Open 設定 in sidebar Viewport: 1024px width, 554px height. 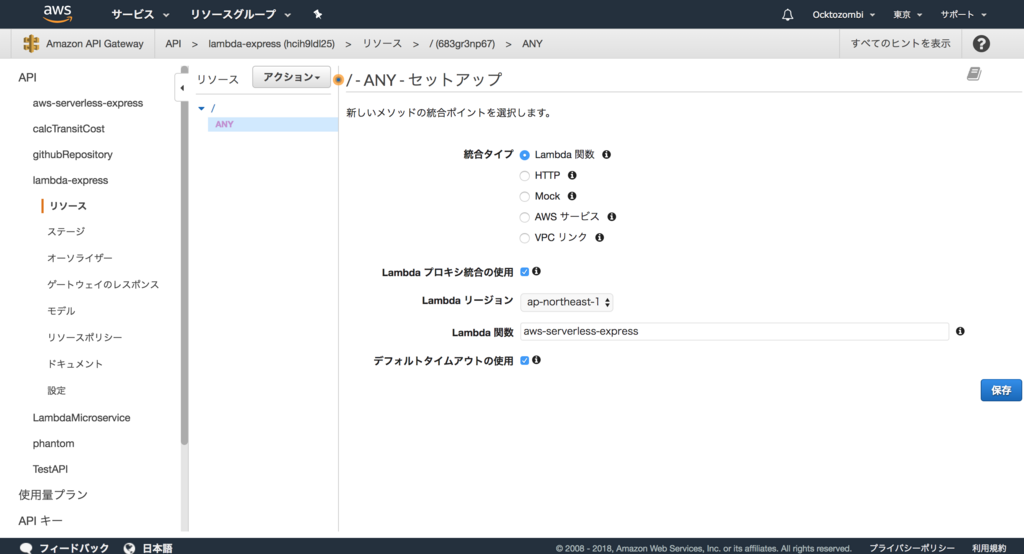tap(56, 391)
